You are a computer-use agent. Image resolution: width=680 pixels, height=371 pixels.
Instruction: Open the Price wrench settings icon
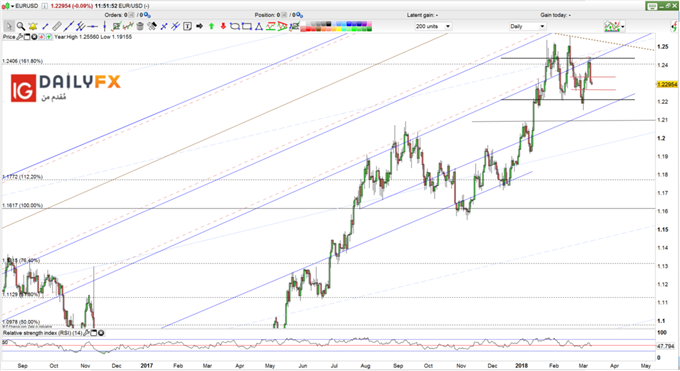tap(20, 37)
